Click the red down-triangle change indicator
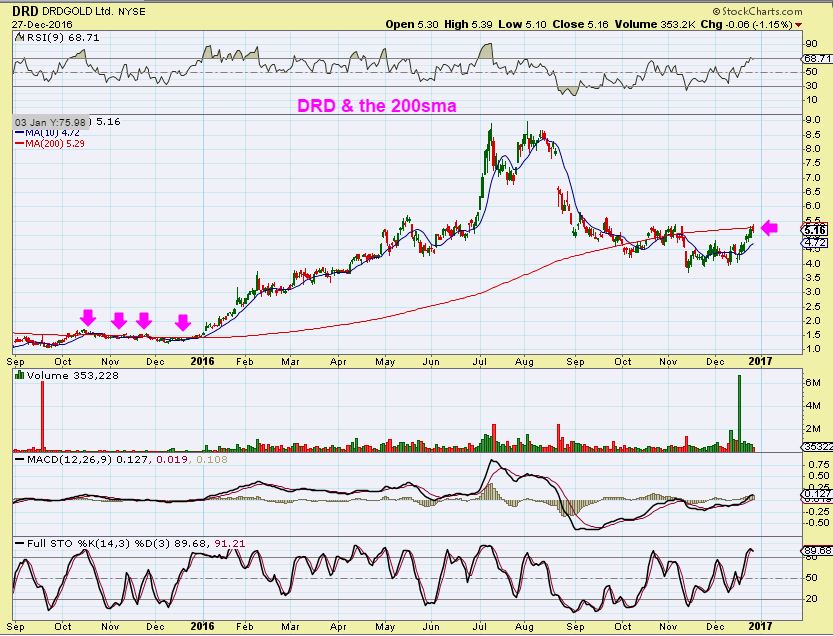Screen dimensions: 833x636 coord(798,25)
